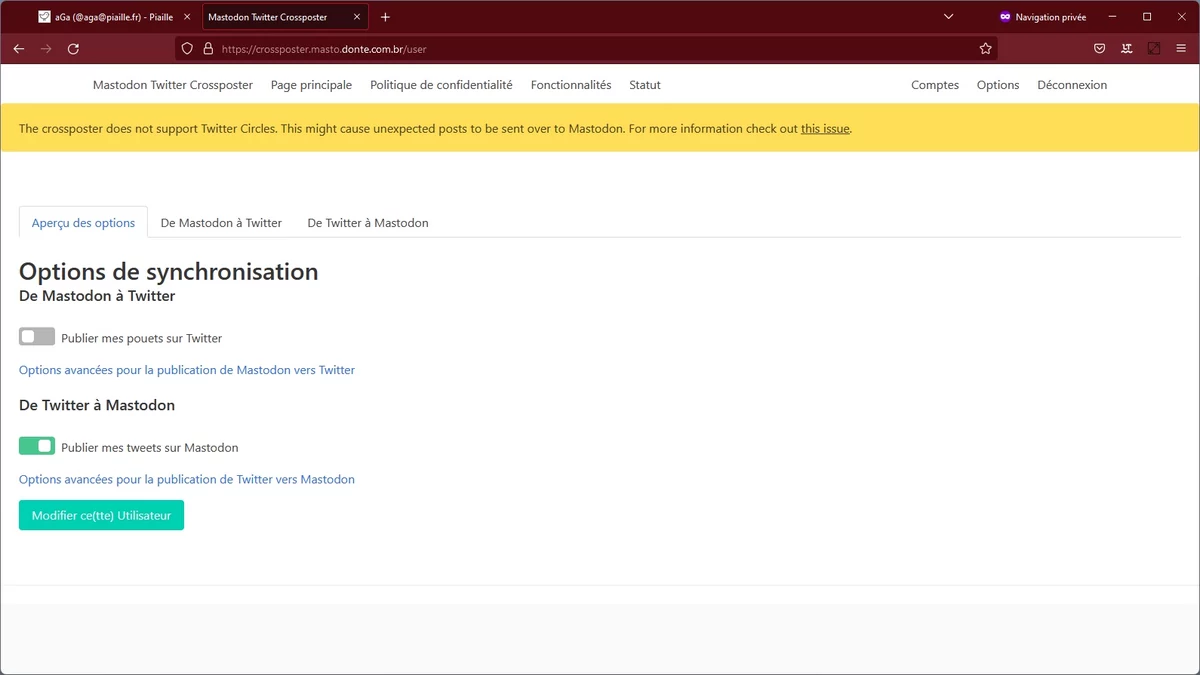Click Mastodon Twitter Crossposter brand link
The width and height of the screenshot is (1200, 675).
(x=173, y=85)
